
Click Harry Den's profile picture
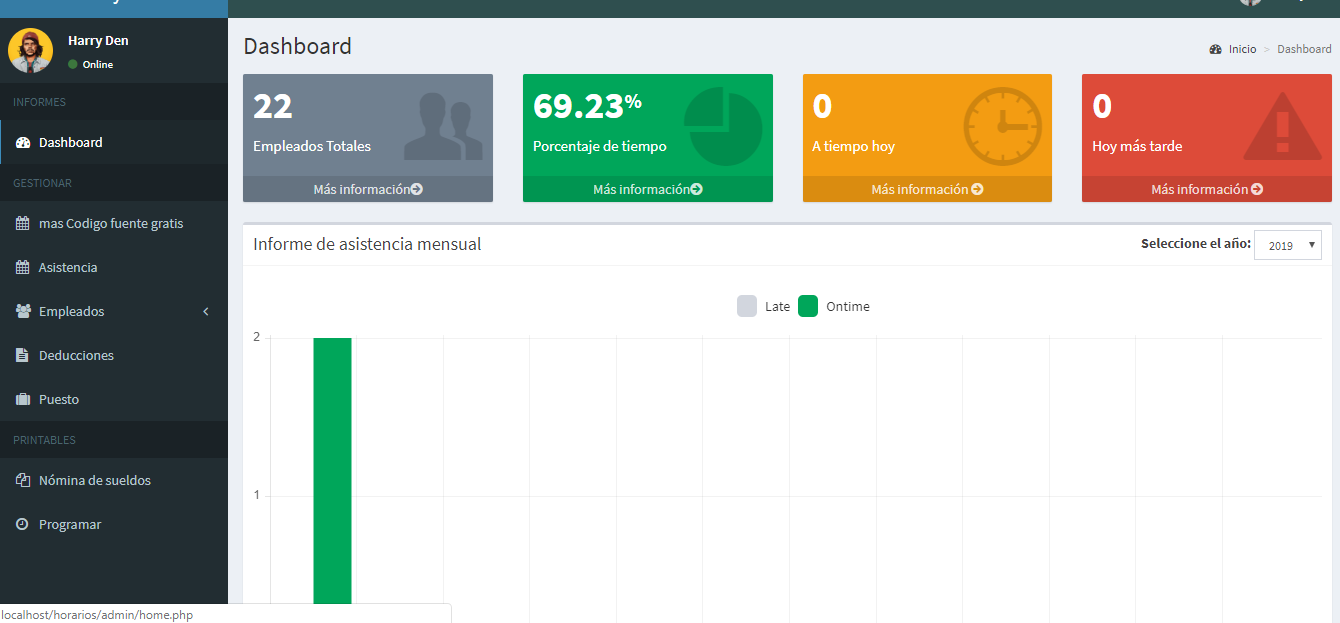pyautogui.click(x=30, y=48)
